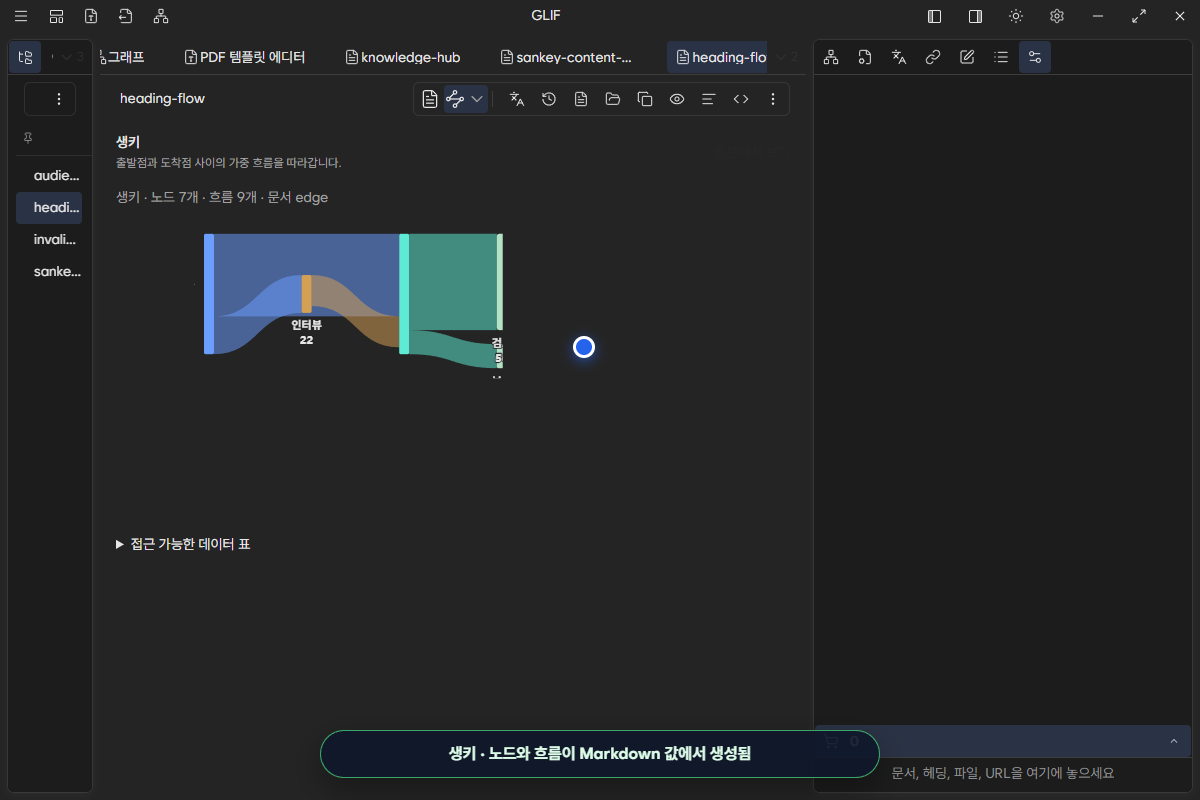
Task: Select the file tree view icon in left sidebar
Action: click(26, 57)
